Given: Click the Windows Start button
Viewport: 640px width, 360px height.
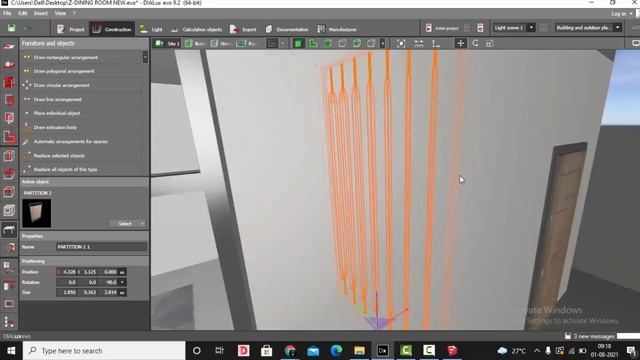Looking at the screenshot, I should [x=11, y=351].
